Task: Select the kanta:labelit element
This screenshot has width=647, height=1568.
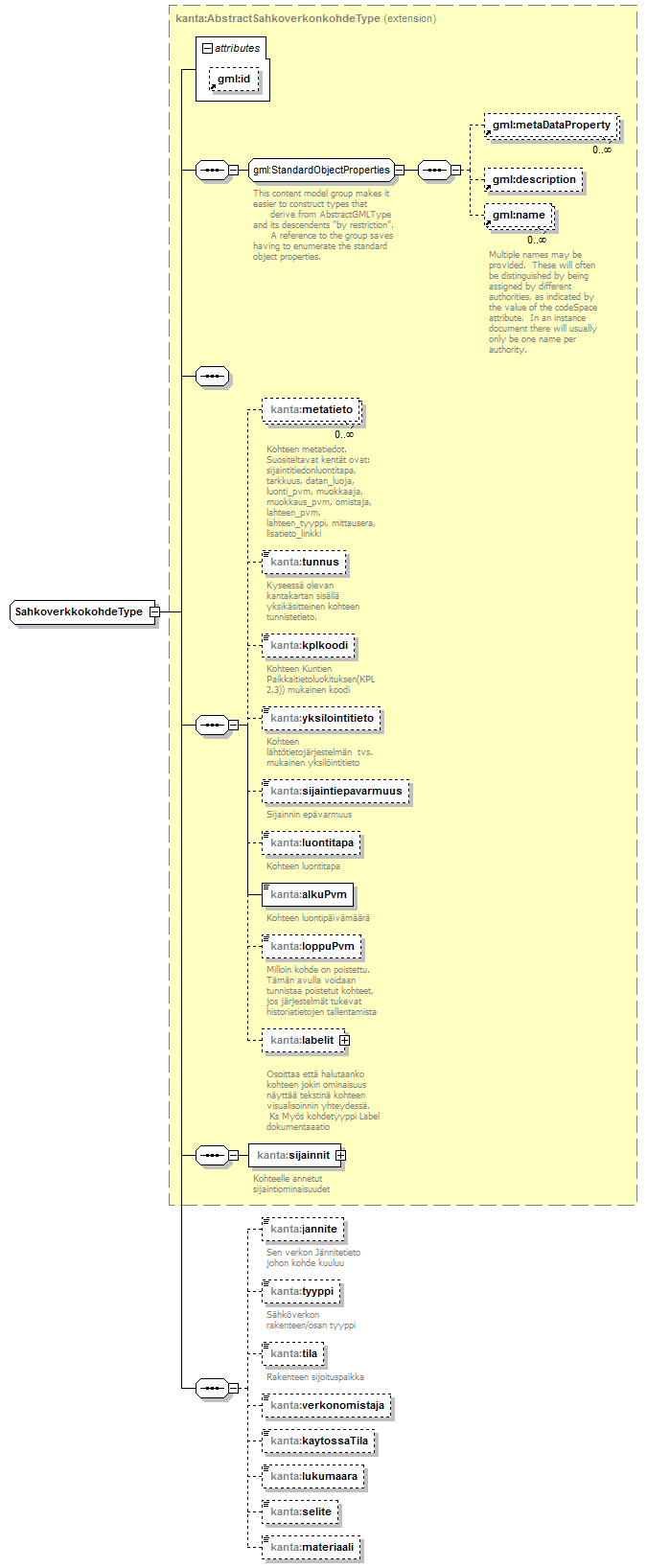Action: click(303, 1041)
